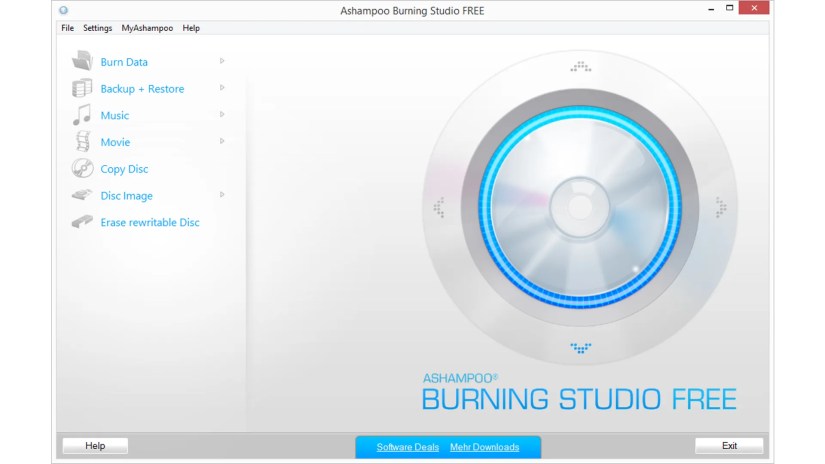
Task: Click the dotted arrow left of the disc
Action: [x=439, y=207]
